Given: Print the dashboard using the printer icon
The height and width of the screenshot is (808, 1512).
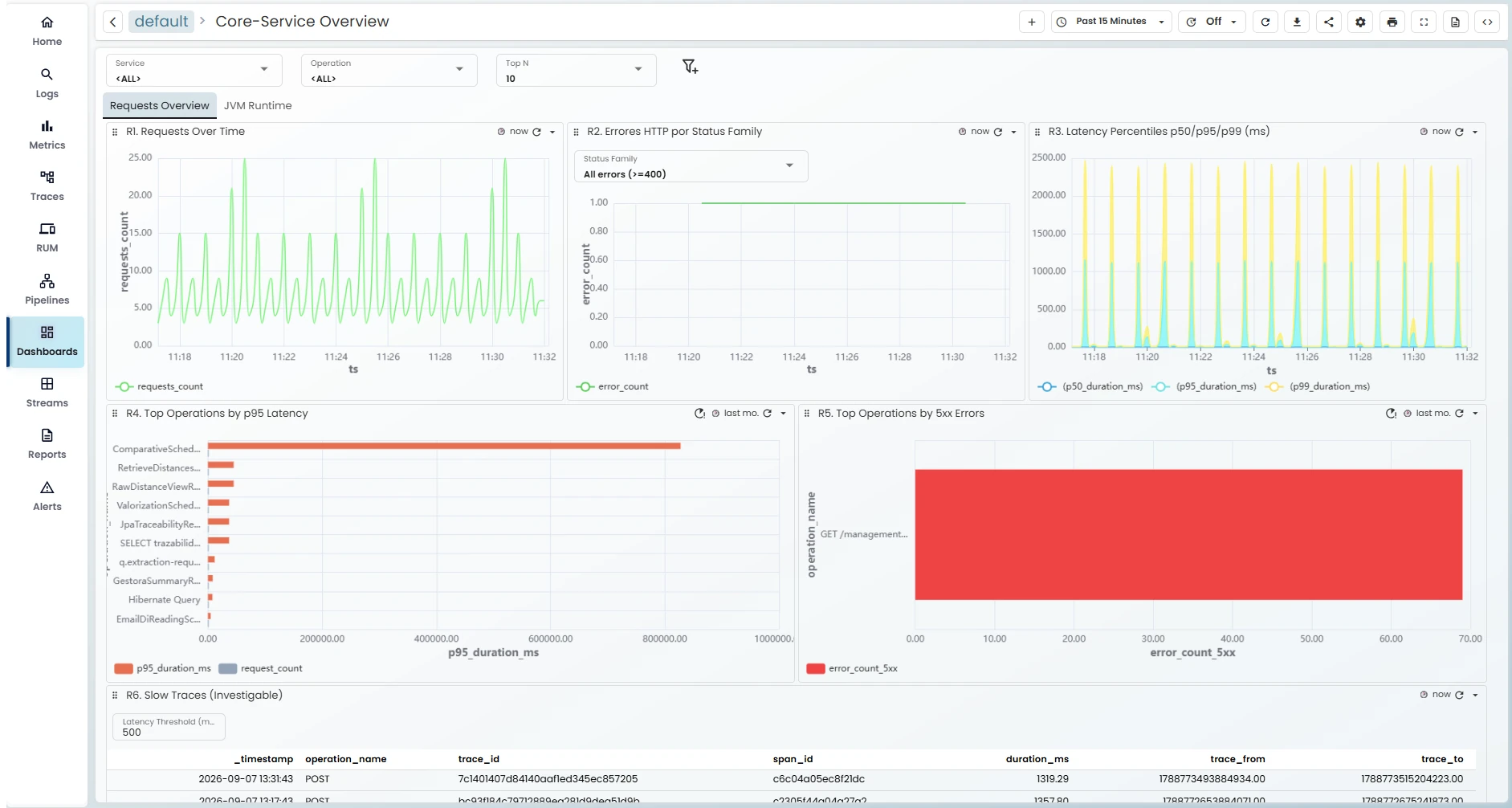Looking at the screenshot, I should tap(1392, 22).
